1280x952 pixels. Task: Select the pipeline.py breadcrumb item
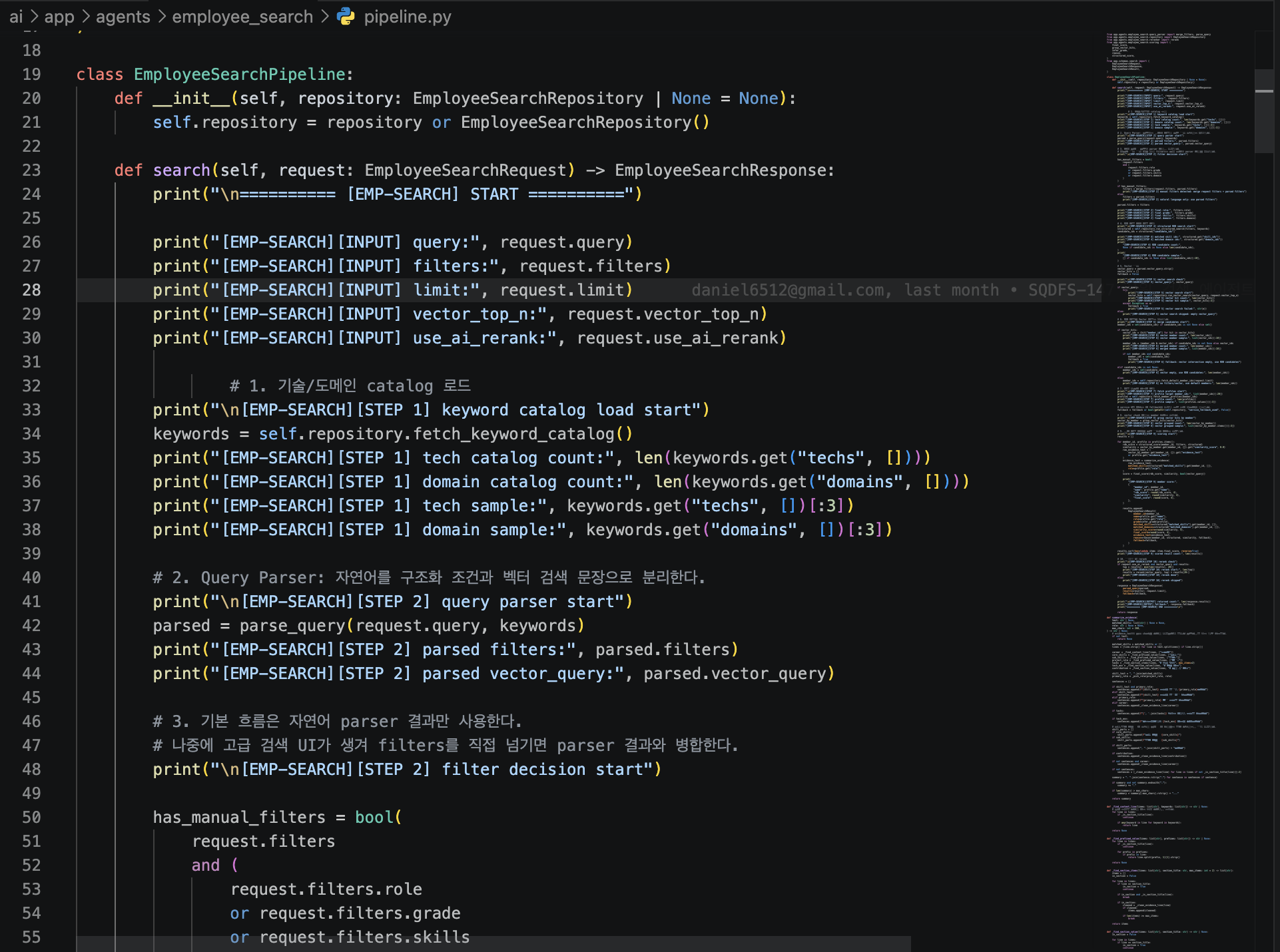coord(408,17)
